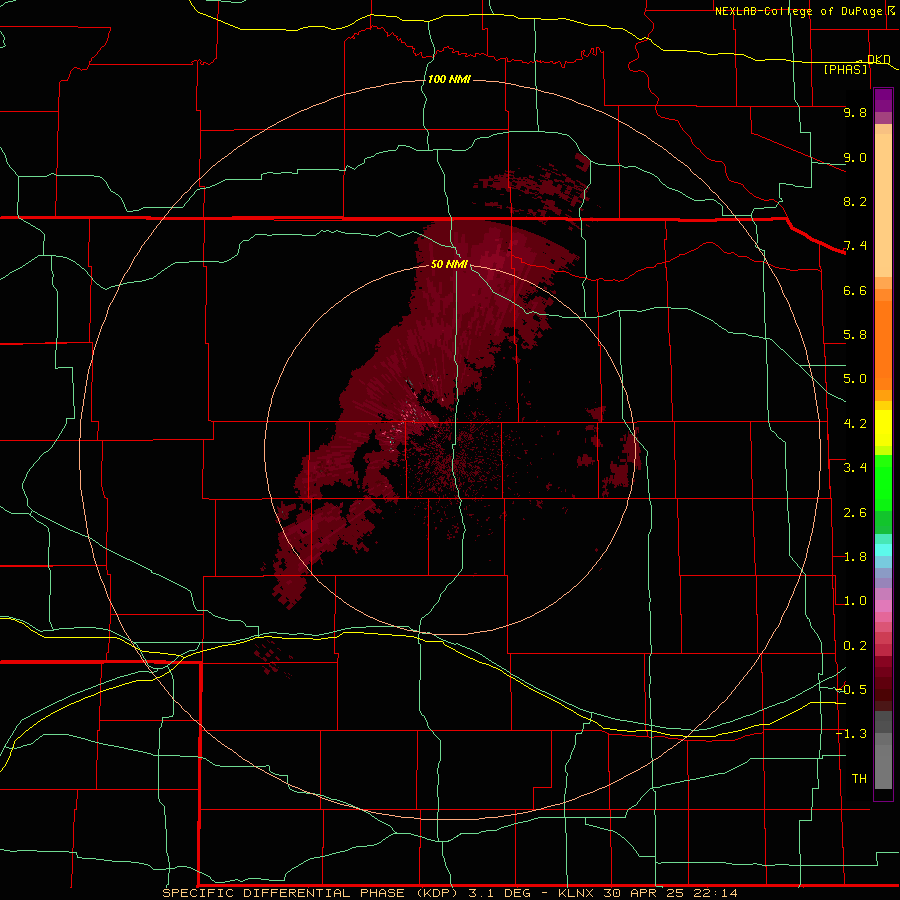Click the -0.5 scale value
The image size is (900, 900).
(852, 689)
